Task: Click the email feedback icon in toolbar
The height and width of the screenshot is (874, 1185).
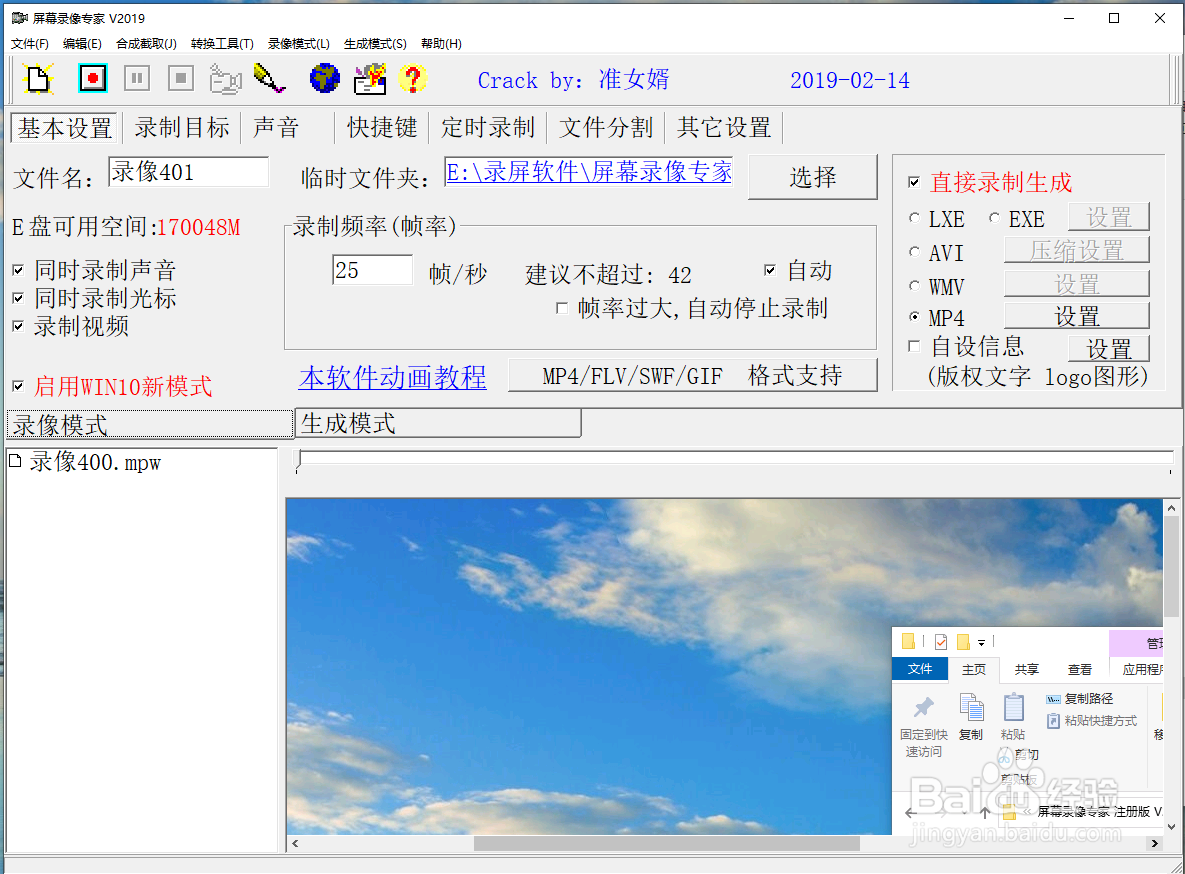Action: [x=370, y=78]
